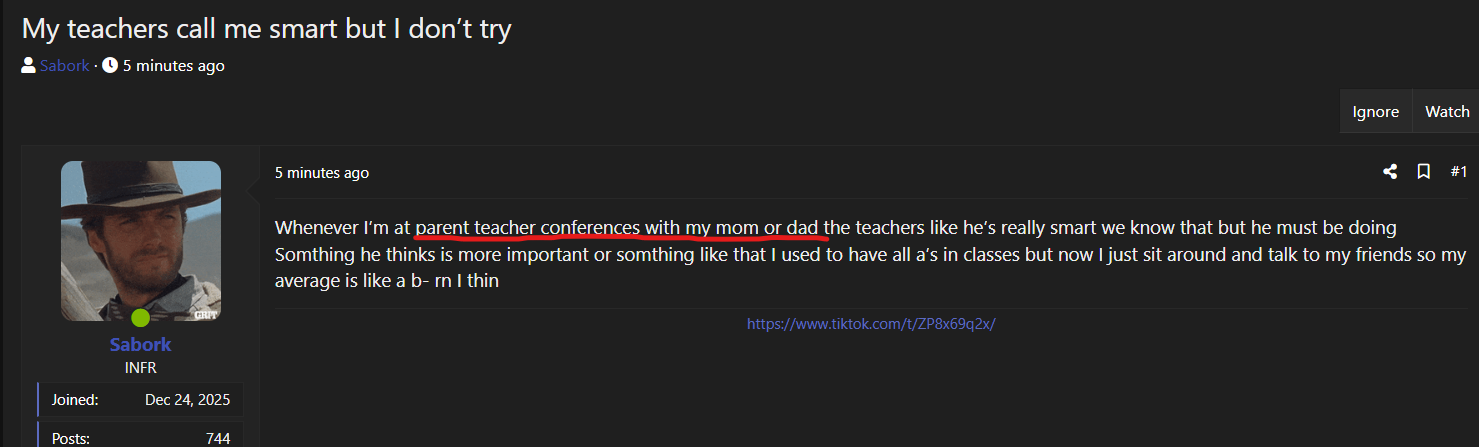Open the #1 post permalink
Viewport: 1479px width, 447px height.
[x=1459, y=172]
